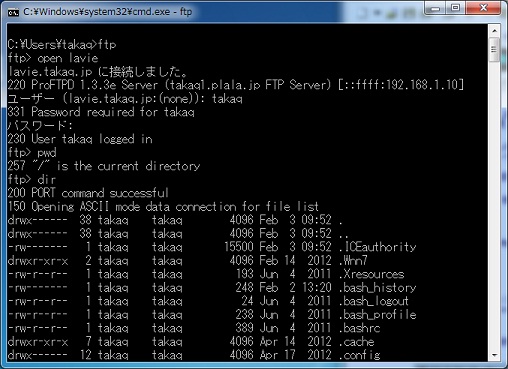Screen dimensions: 508x369
Task: Click the cmd.exe system menu icon
Action: (13, 12)
